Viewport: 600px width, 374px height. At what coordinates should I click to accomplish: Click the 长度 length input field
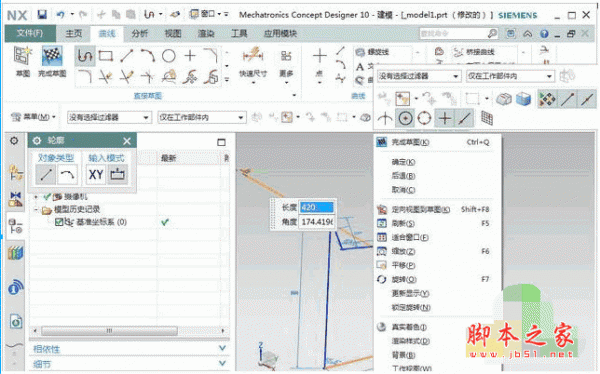tap(316, 207)
